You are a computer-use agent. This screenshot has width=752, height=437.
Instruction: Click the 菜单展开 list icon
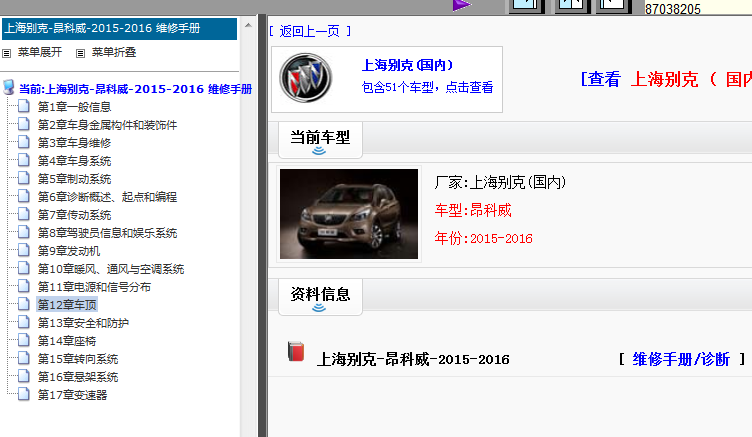[7, 53]
